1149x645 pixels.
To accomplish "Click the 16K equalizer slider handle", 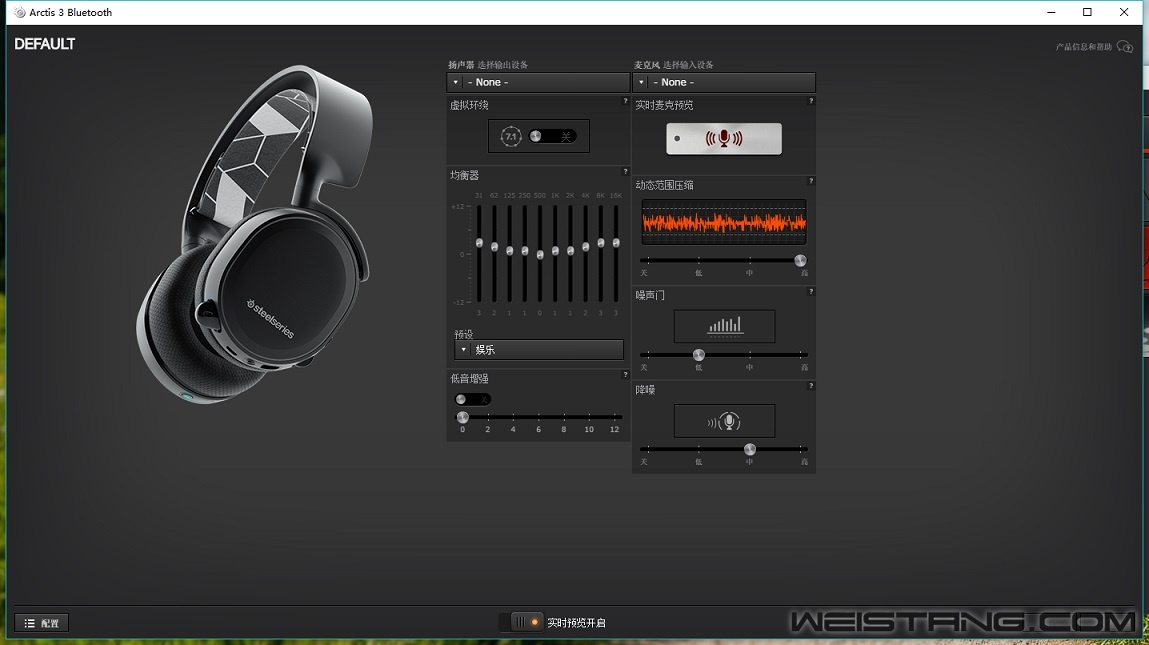I will (616, 243).
